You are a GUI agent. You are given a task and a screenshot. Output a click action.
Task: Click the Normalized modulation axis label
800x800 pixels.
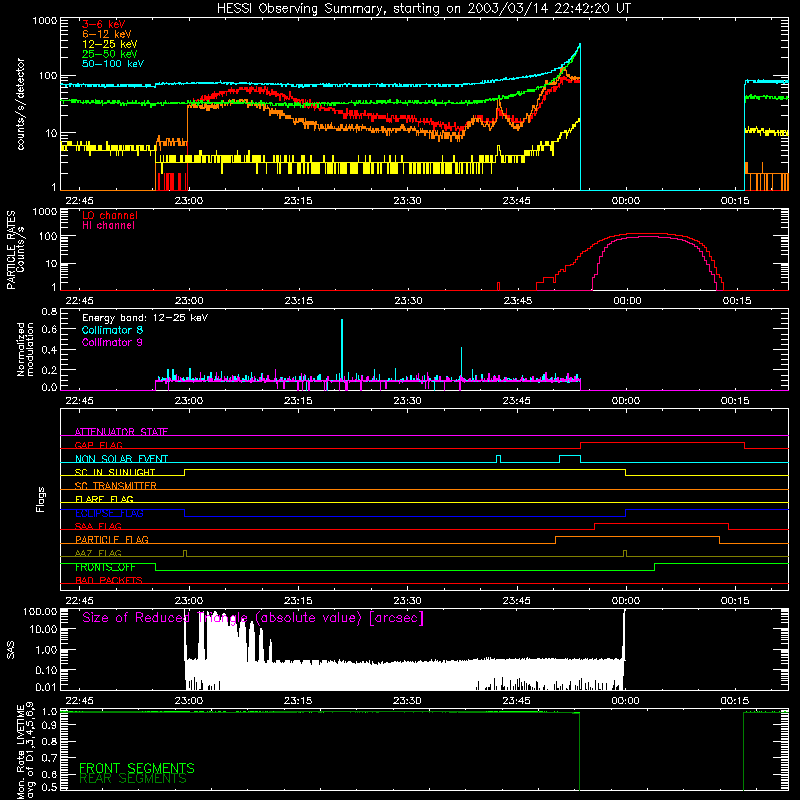coord(26,349)
